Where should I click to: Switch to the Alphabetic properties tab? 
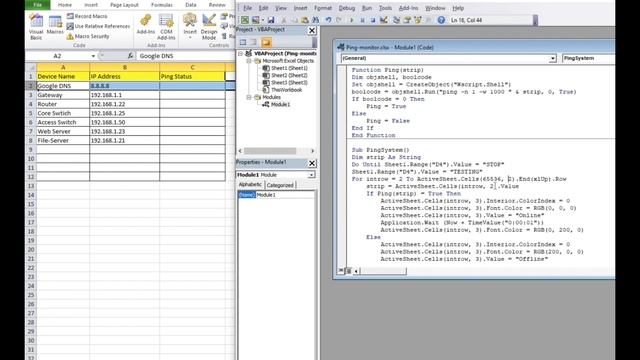(250, 185)
